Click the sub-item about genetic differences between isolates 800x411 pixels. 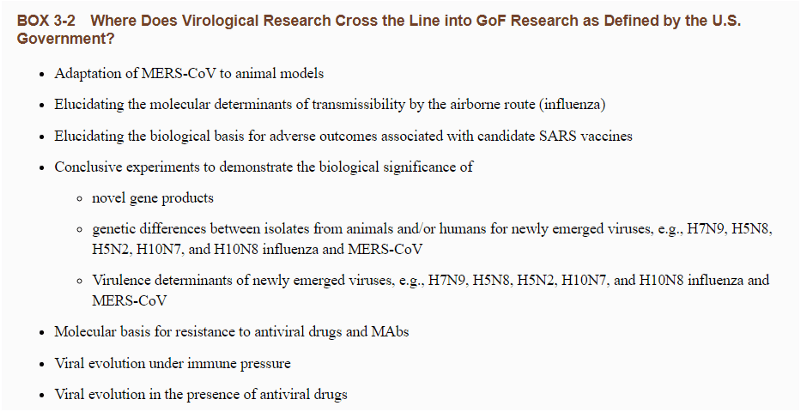point(432,239)
